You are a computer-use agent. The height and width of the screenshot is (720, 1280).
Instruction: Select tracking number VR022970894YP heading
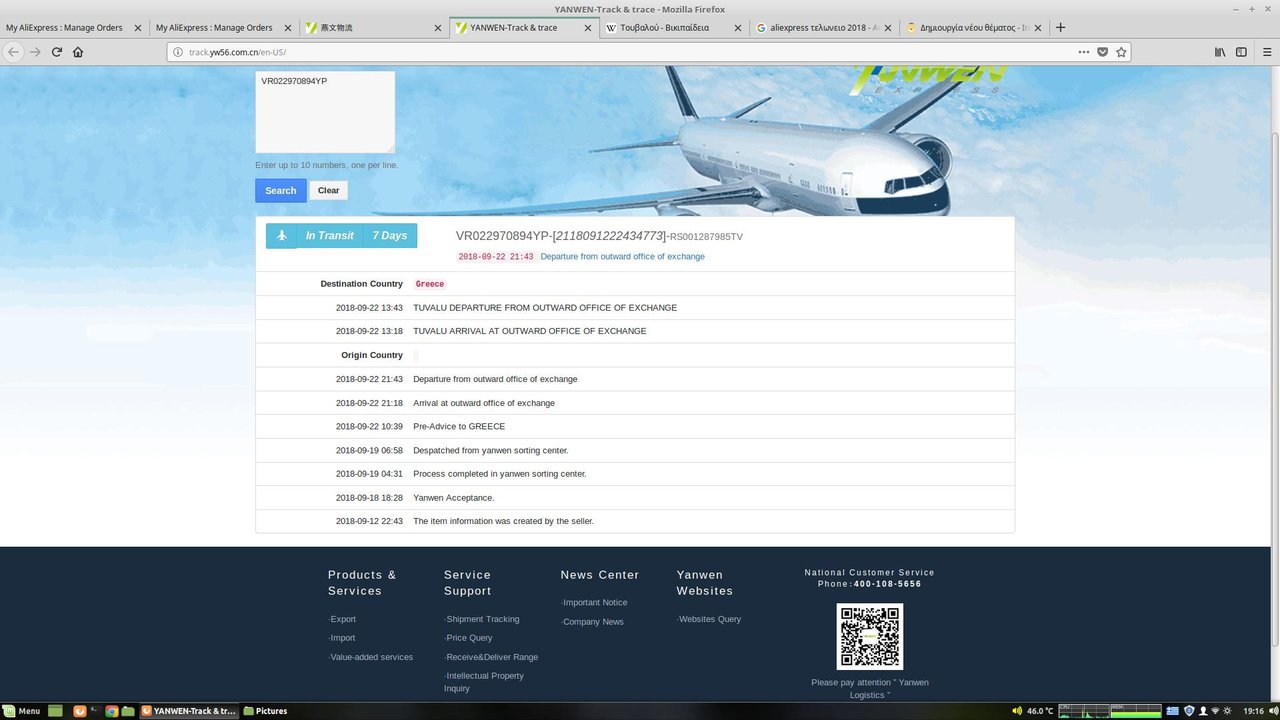coord(503,236)
